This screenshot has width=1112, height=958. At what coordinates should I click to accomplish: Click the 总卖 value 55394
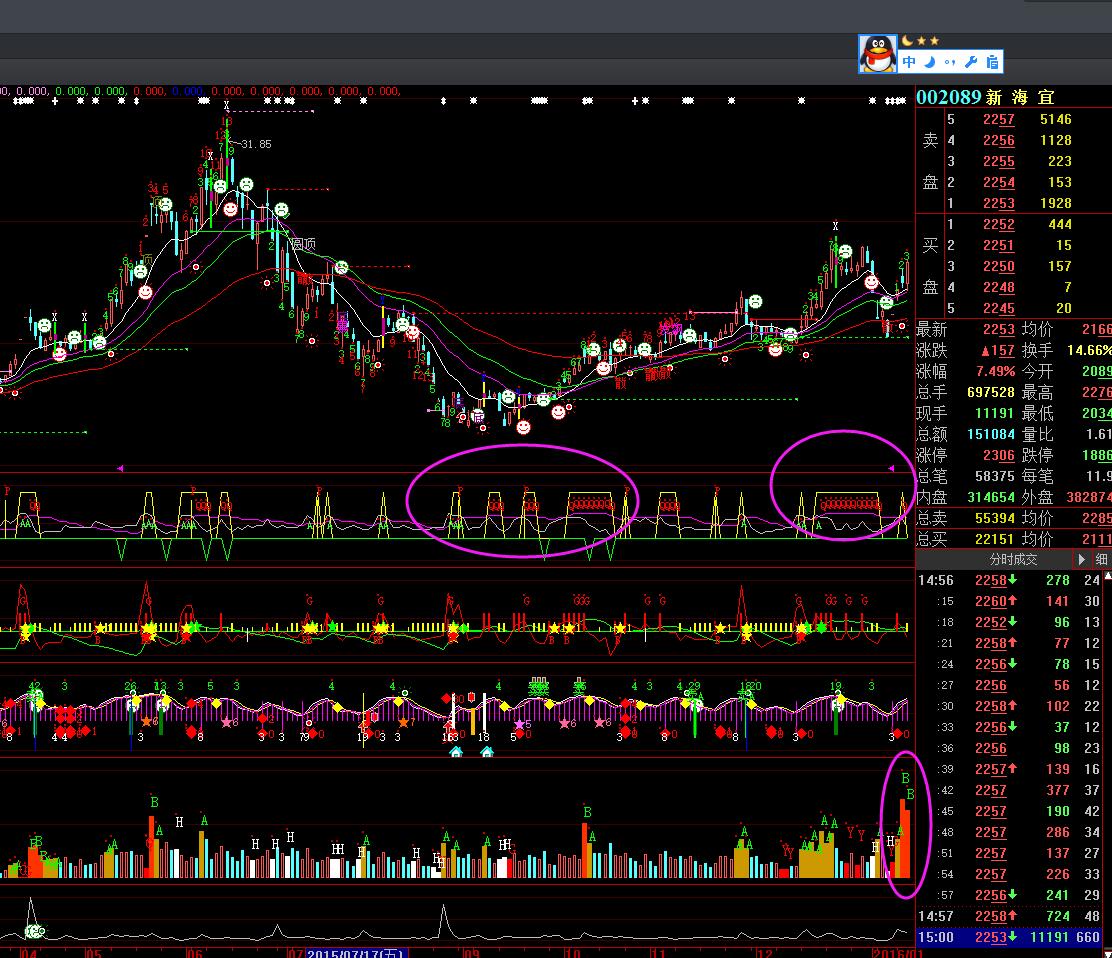995,518
